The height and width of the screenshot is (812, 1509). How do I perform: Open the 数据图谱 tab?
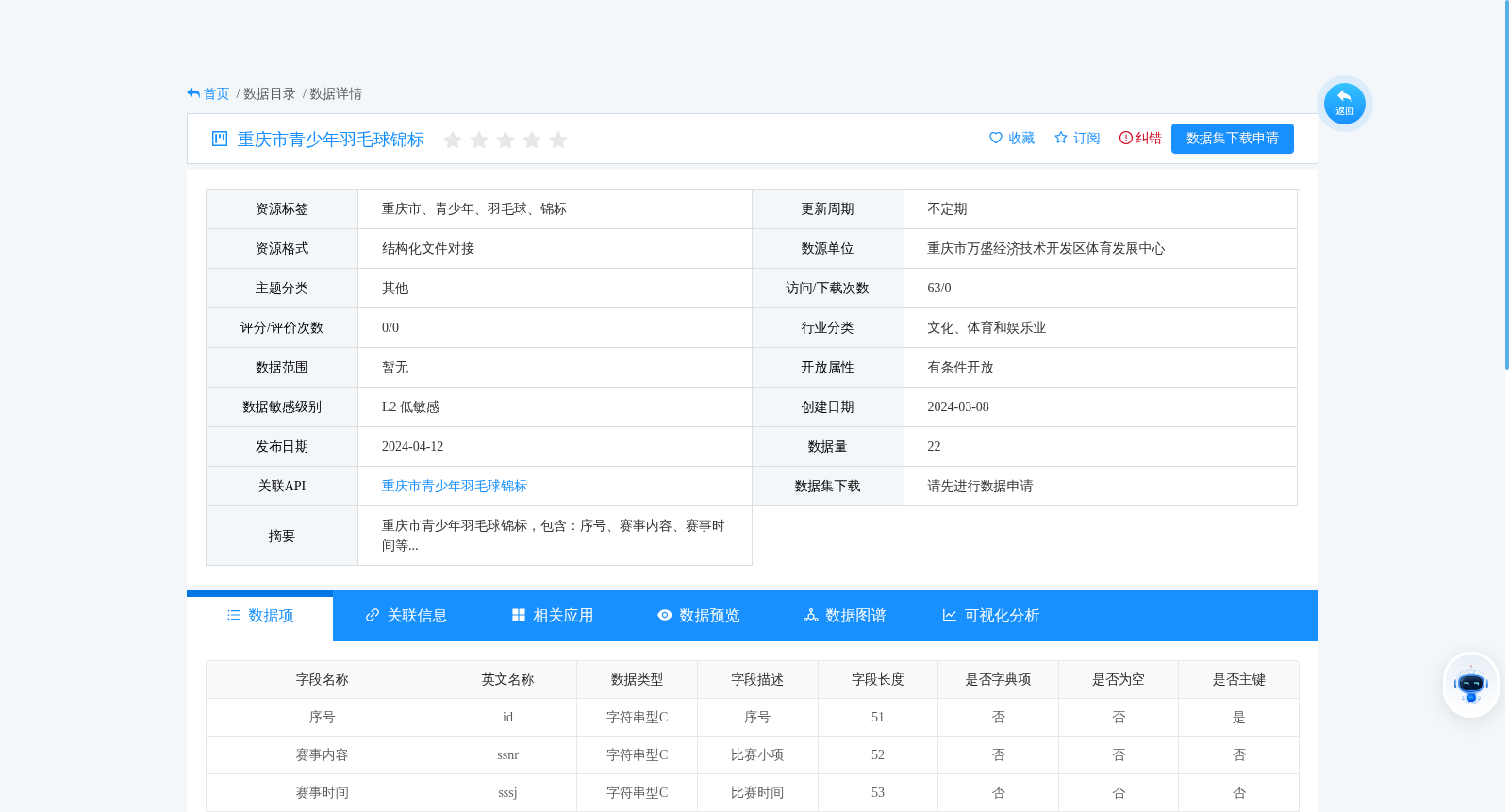point(845,616)
